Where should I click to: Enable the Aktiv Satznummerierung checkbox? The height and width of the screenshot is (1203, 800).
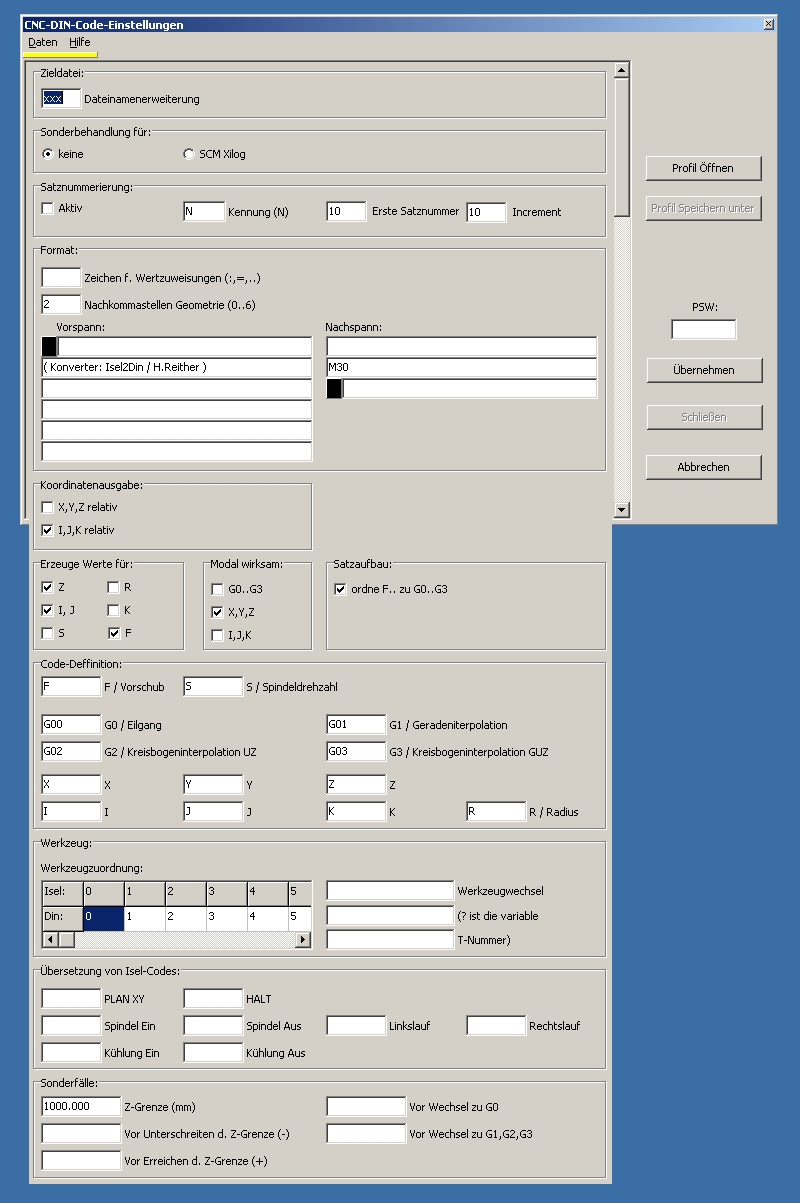click(x=47, y=208)
